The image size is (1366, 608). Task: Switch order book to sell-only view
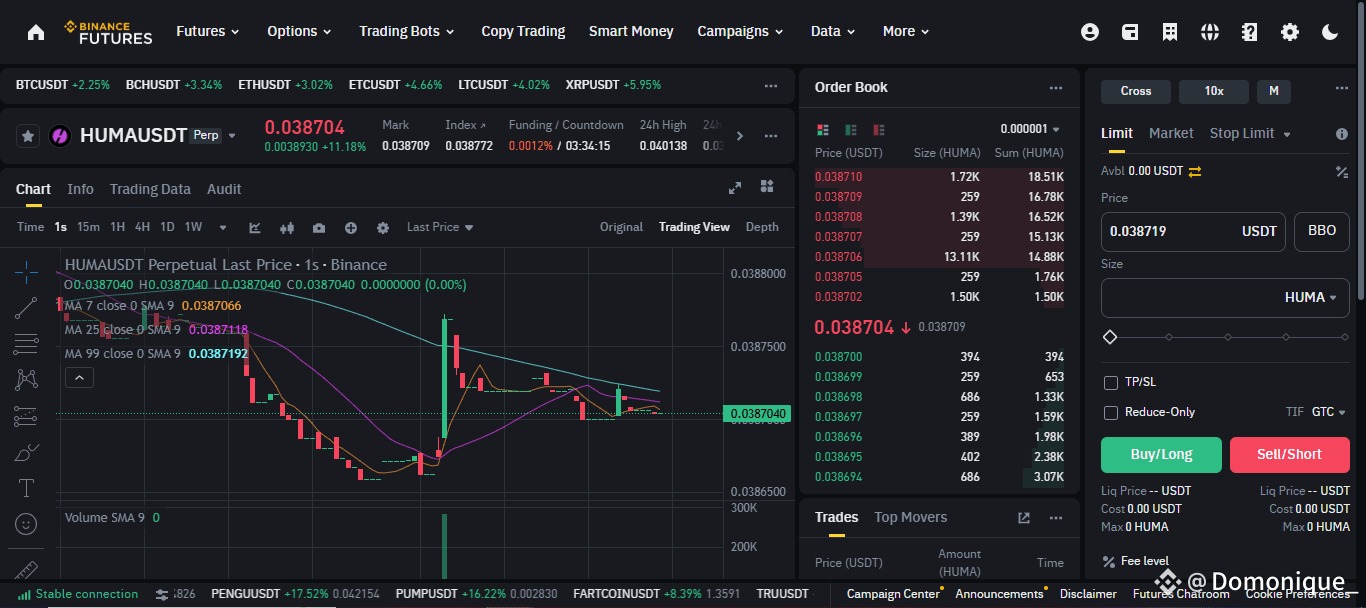[x=876, y=131]
